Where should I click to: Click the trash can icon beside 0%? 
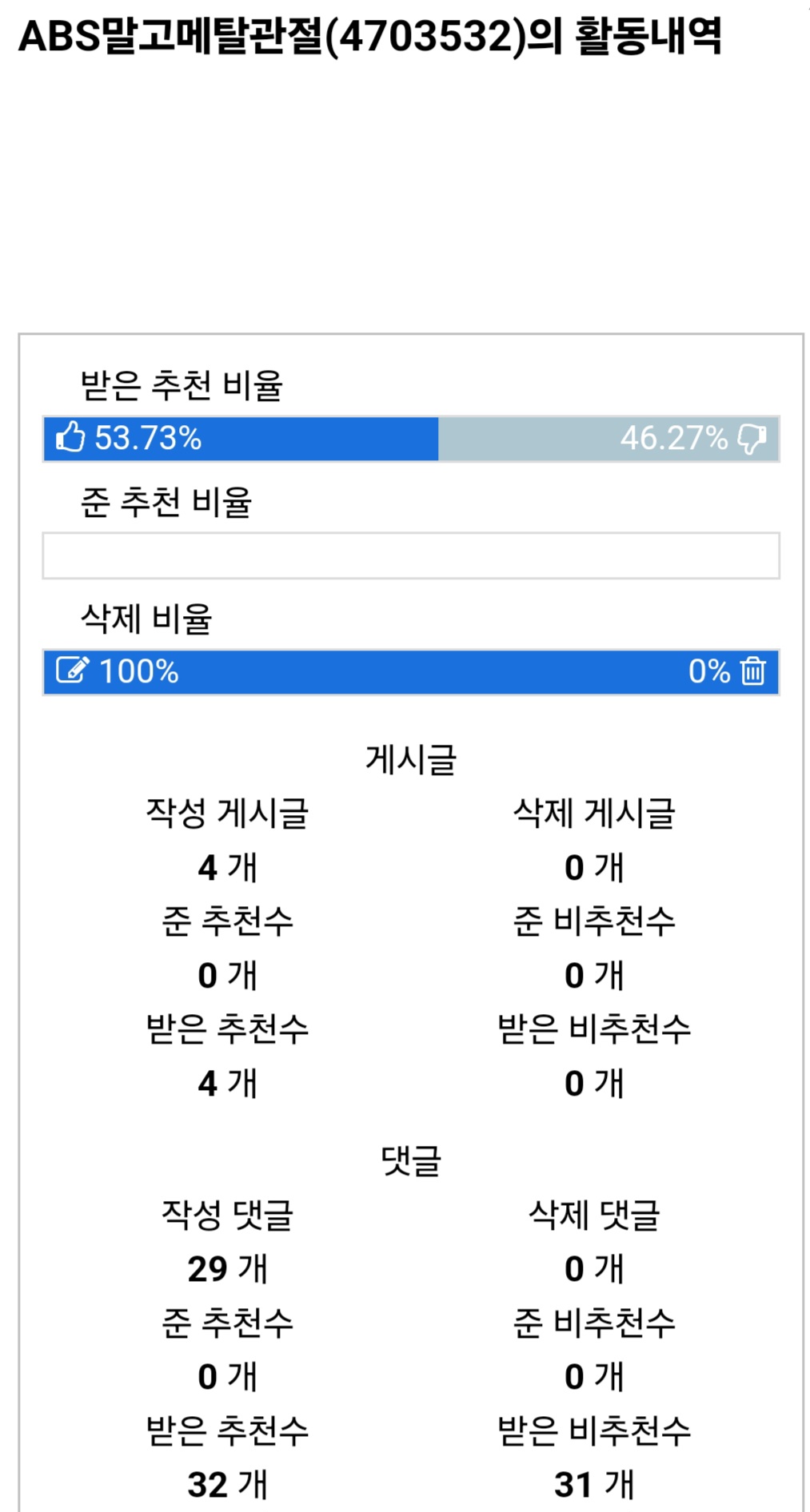[753, 671]
